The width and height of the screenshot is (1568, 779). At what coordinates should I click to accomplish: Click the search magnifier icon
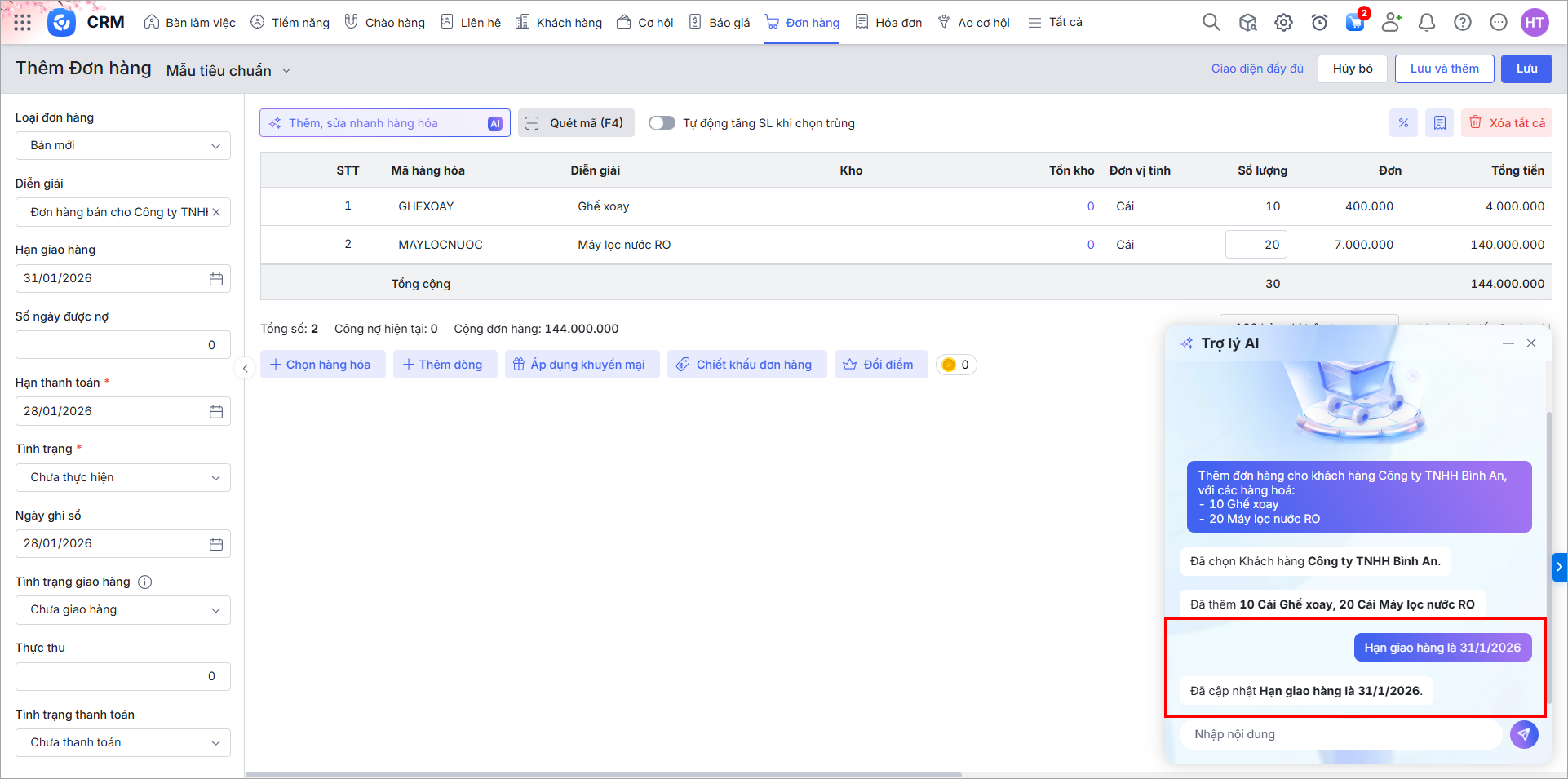[x=1211, y=23]
